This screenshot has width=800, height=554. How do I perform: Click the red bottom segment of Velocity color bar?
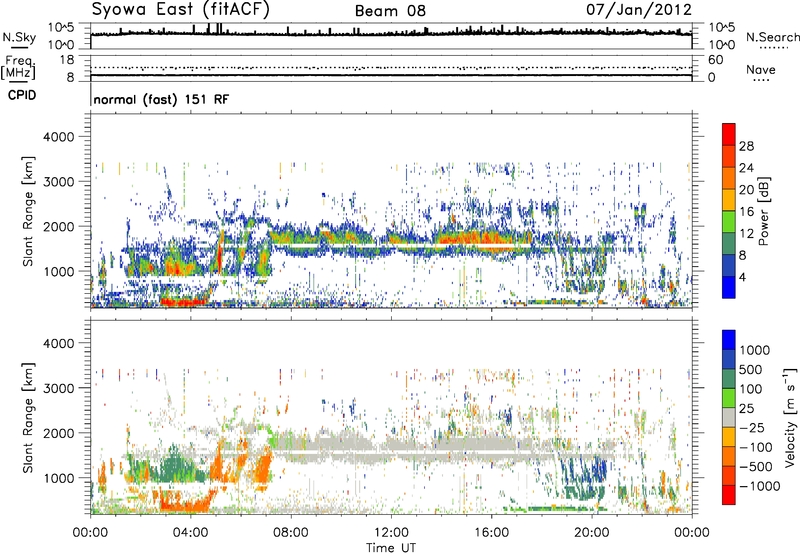(729, 495)
